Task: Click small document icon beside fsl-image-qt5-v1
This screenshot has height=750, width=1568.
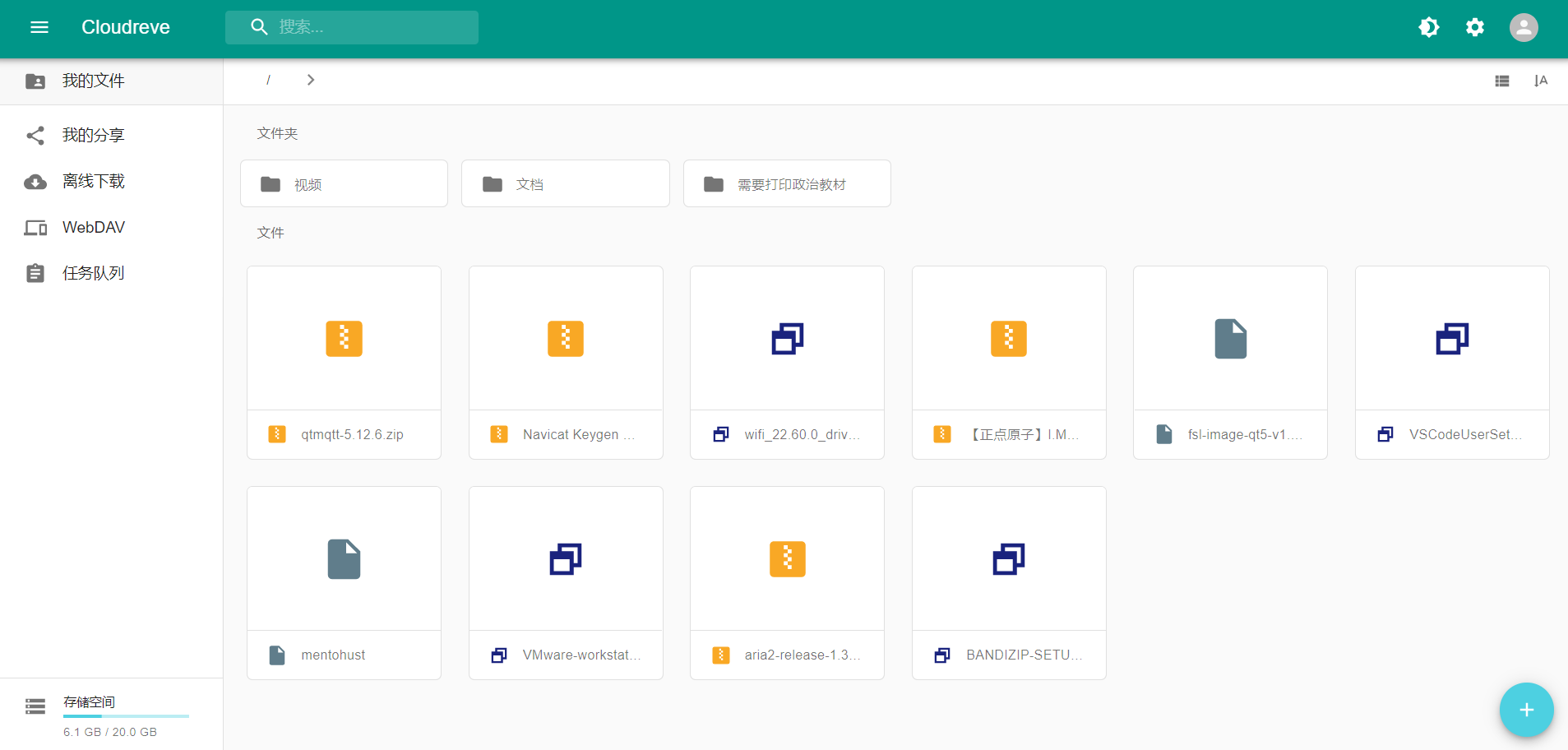Action: pos(1164,434)
